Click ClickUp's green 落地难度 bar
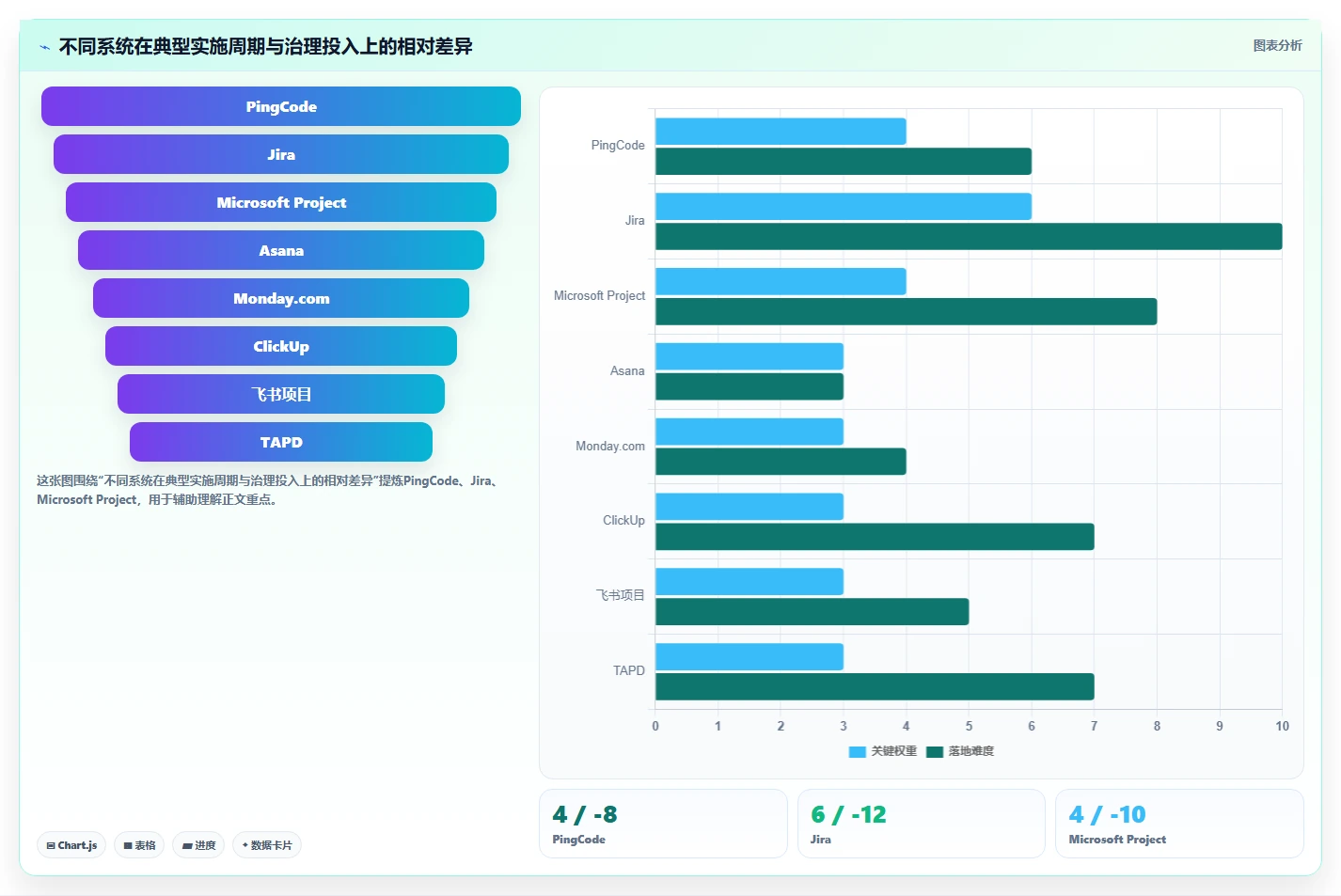1341x896 pixels. 875,537
